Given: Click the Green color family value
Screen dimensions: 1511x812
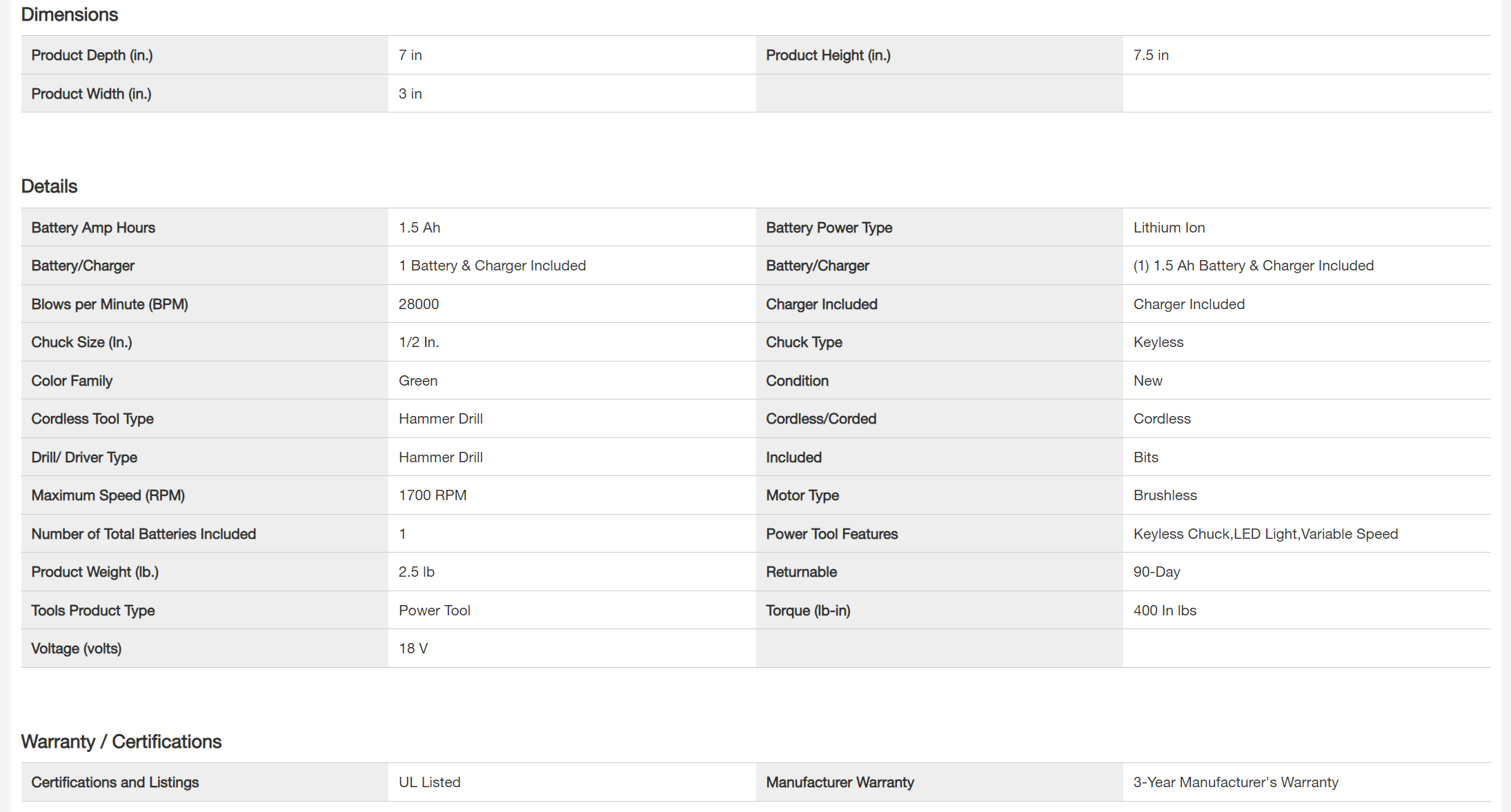Looking at the screenshot, I should (x=418, y=381).
